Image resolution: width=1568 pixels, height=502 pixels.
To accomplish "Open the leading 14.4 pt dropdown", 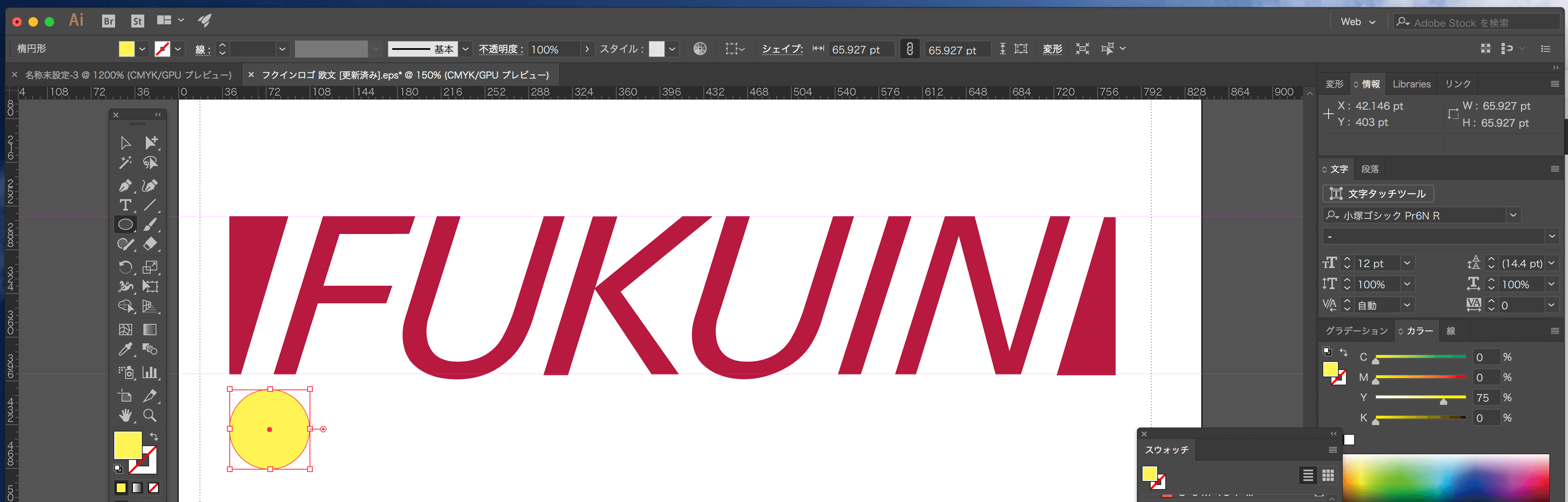I will tap(1551, 263).
